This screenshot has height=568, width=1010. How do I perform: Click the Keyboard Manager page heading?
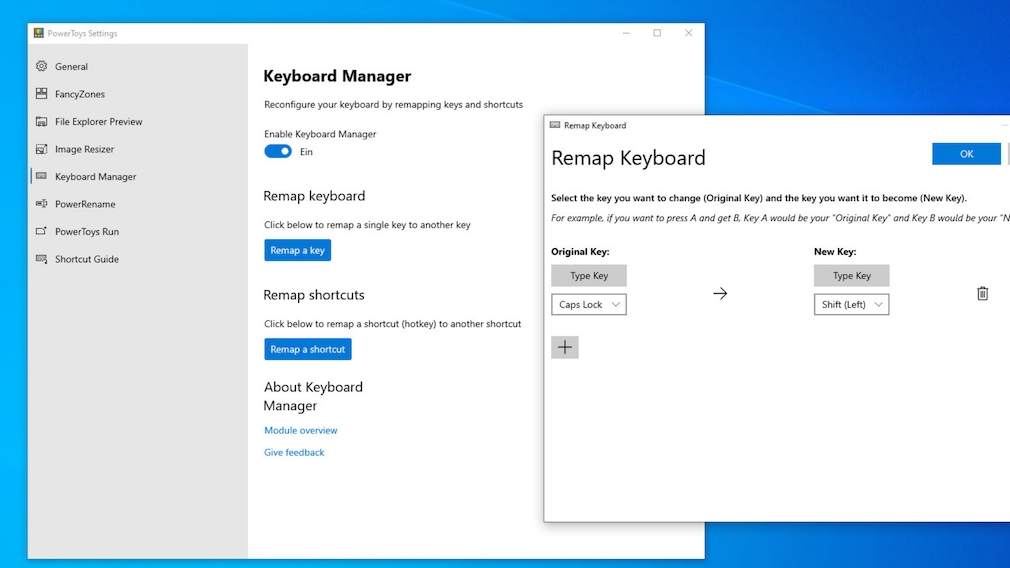tap(337, 76)
